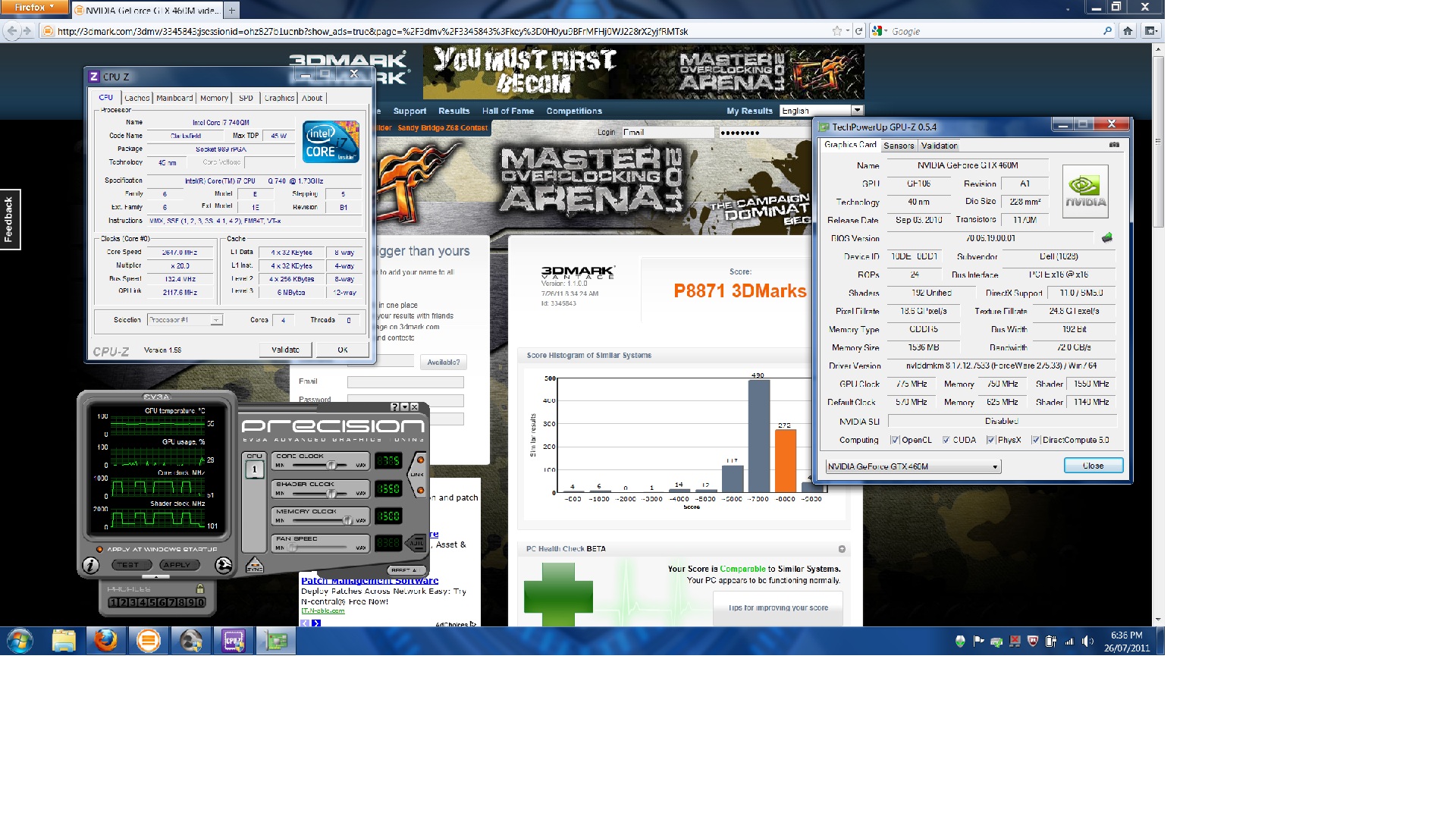Switch to Sensors tab in GPU-Z
This screenshot has width=1456, height=819.
pyautogui.click(x=899, y=146)
